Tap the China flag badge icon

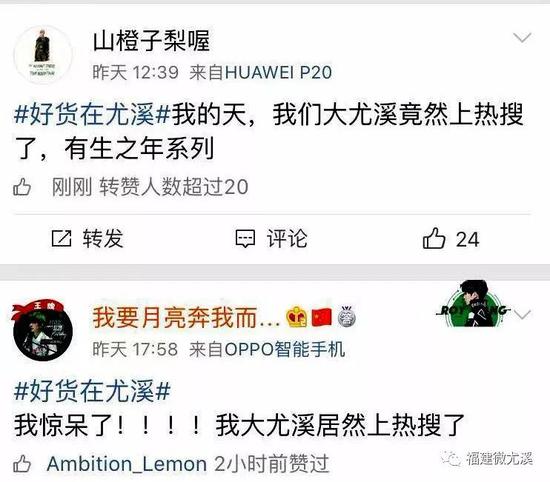tap(321, 317)
